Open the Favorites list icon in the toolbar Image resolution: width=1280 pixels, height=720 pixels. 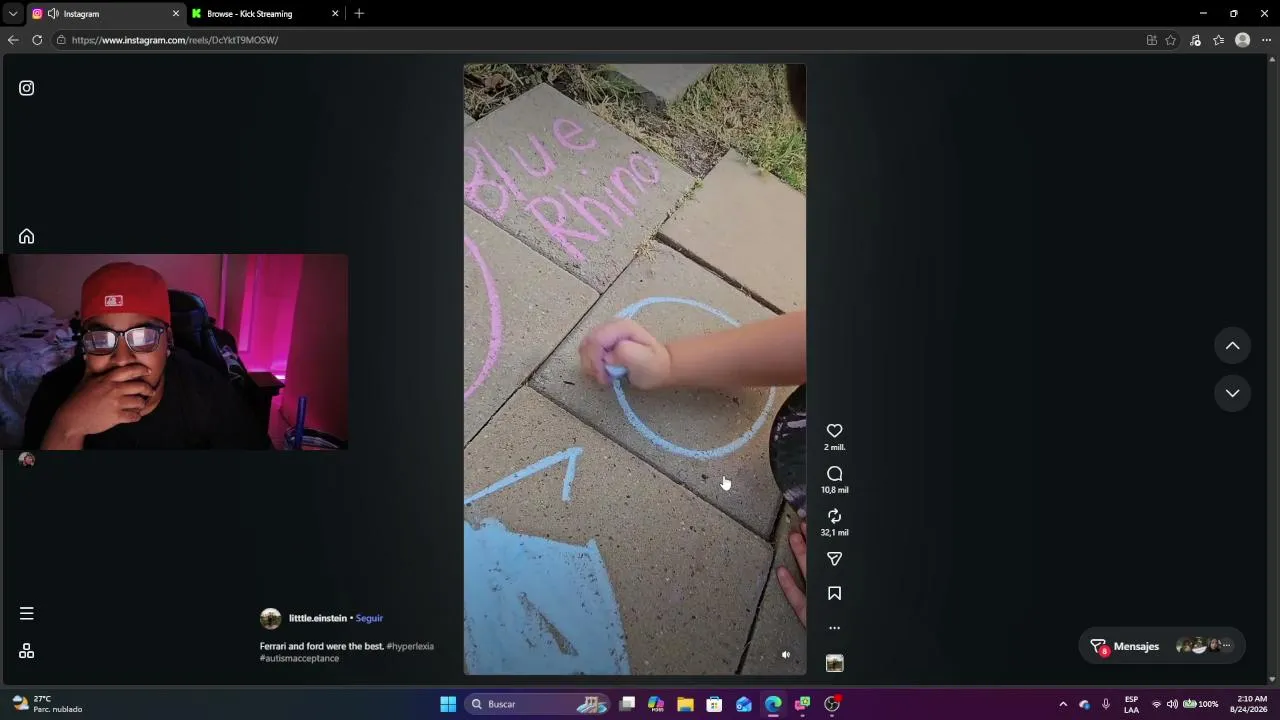pyautogui.click(x=1219, y=40)
